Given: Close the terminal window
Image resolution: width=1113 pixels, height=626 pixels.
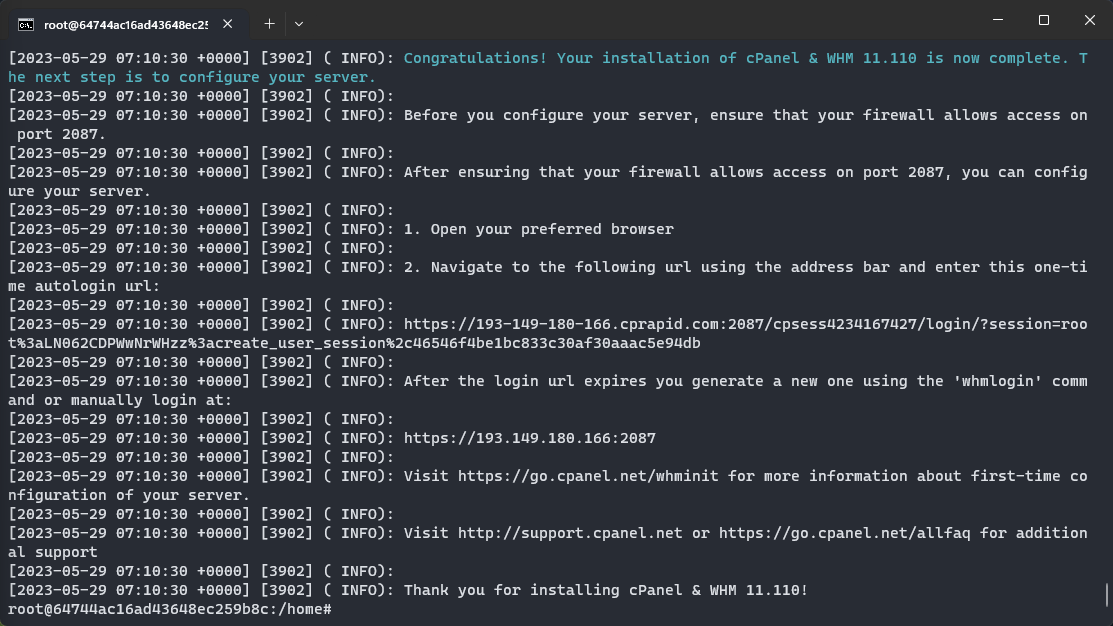Looking at the screenshot, I should (x=1090, y=20).
